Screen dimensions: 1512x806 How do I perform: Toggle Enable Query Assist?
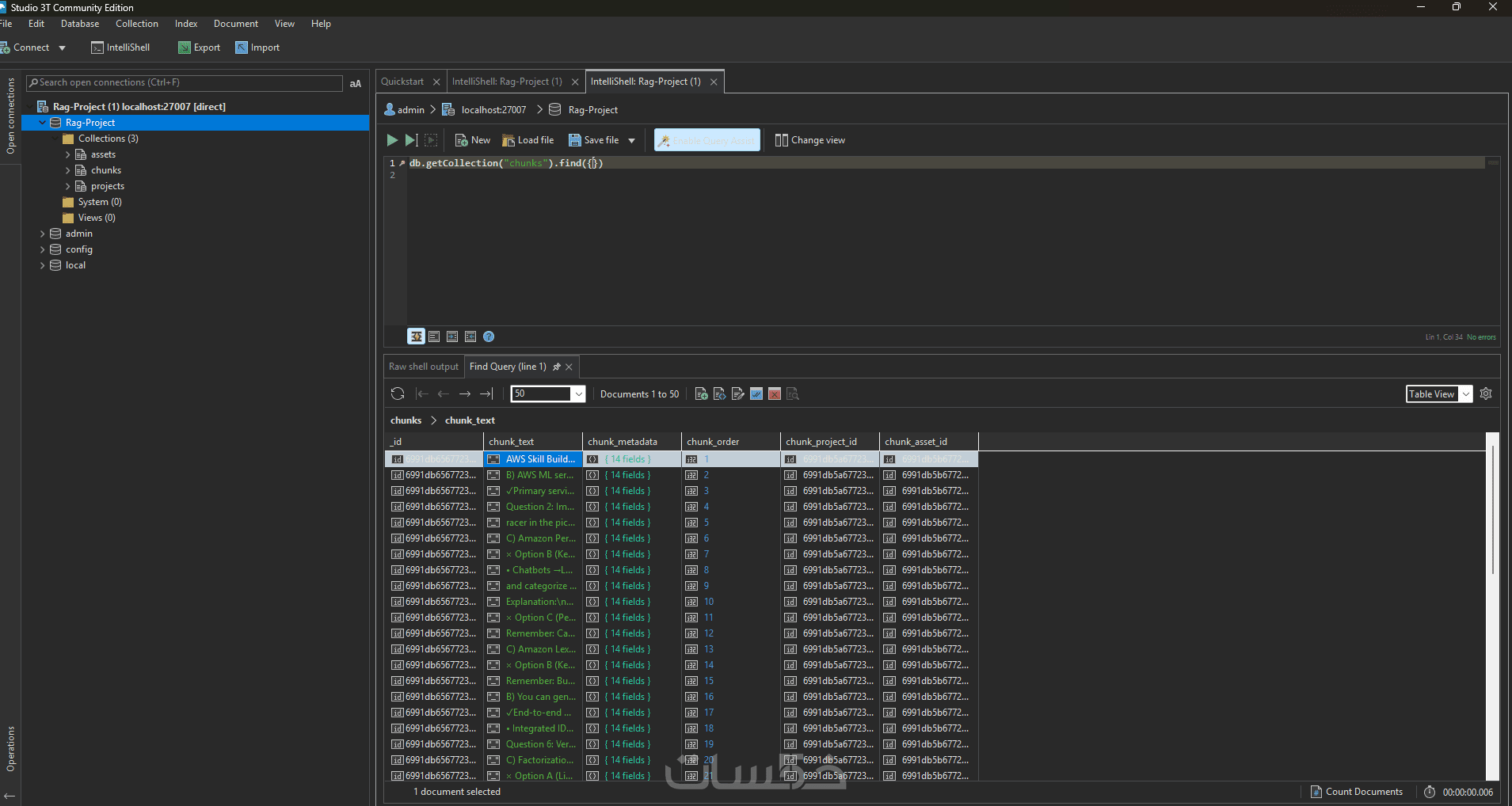(x=706, y=140)
